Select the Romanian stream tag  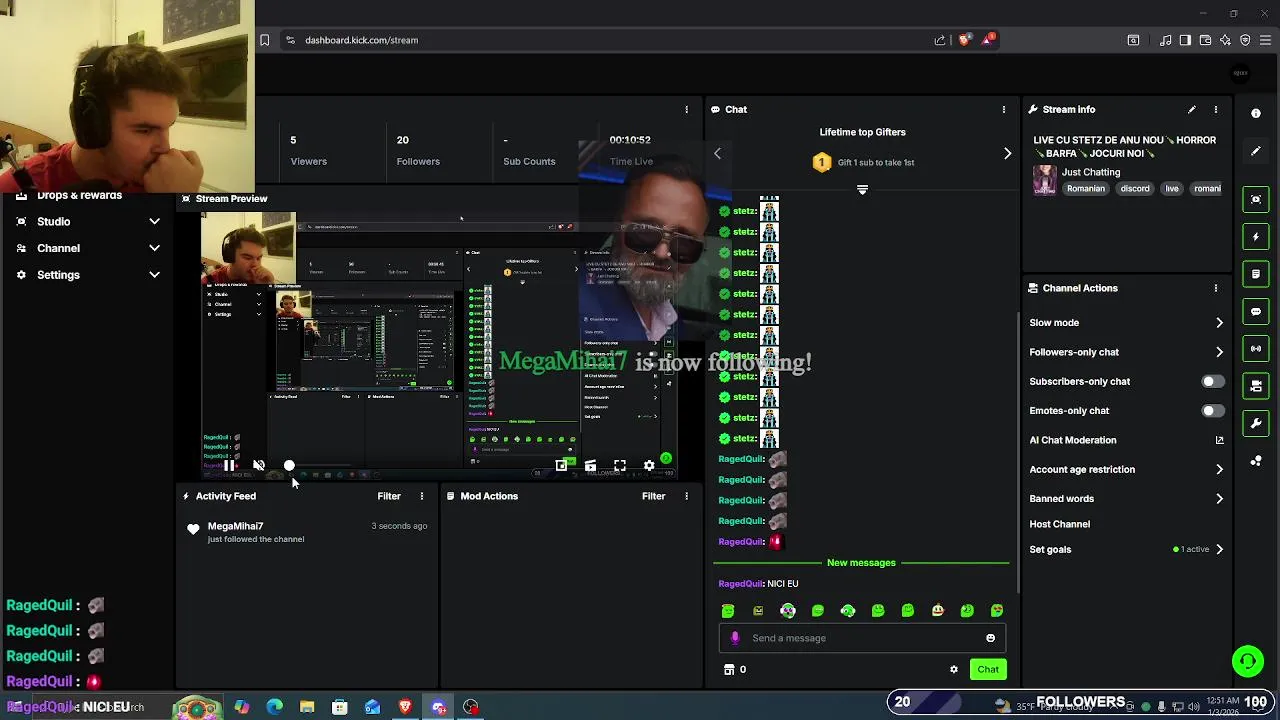1086,189
